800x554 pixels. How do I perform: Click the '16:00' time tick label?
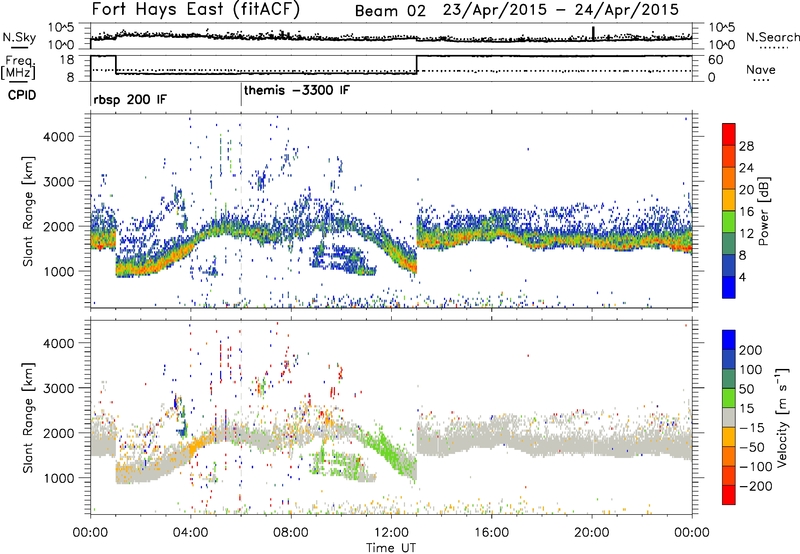[491, 533]
